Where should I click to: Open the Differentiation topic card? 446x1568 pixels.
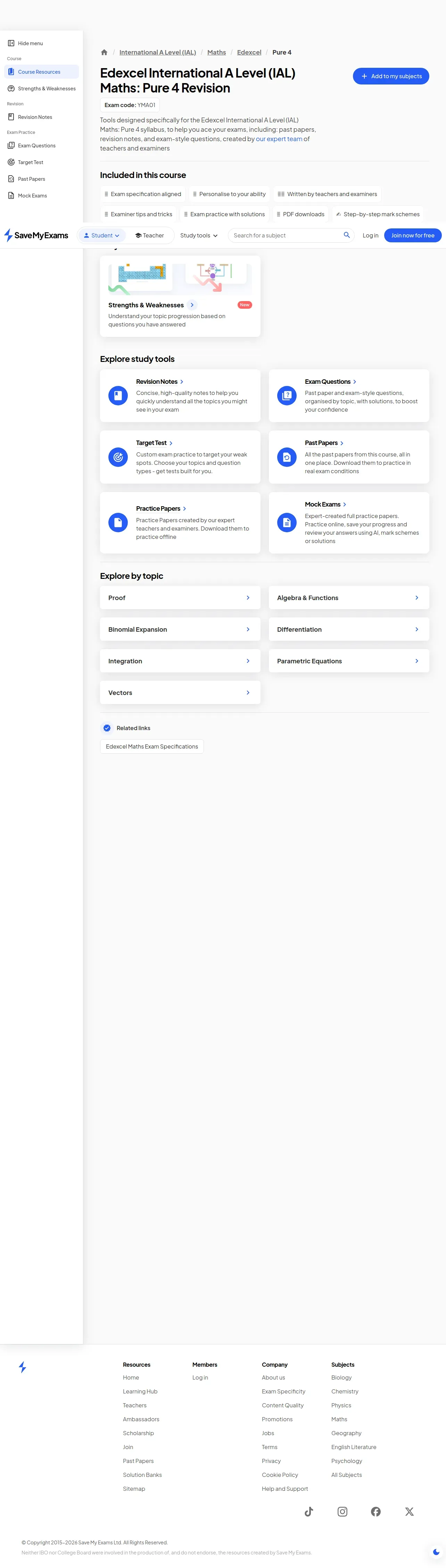pos(349,629)
